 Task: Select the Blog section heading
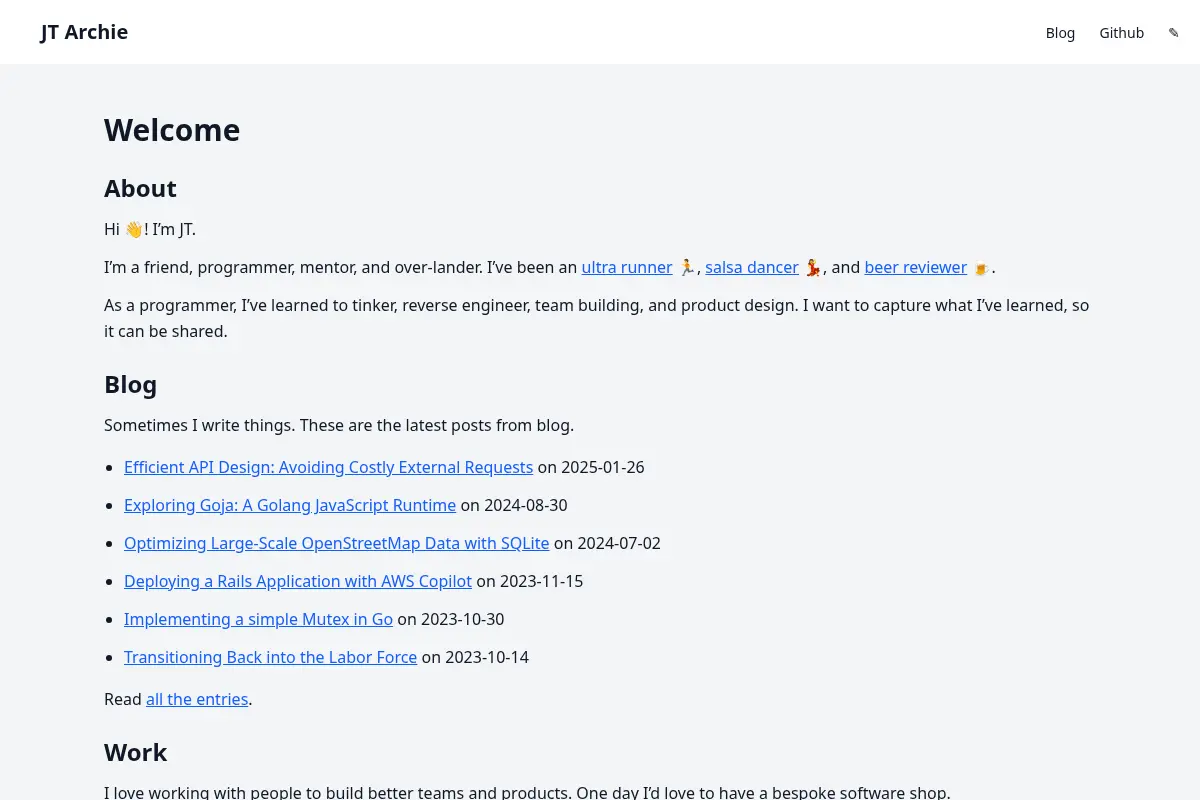130,385
